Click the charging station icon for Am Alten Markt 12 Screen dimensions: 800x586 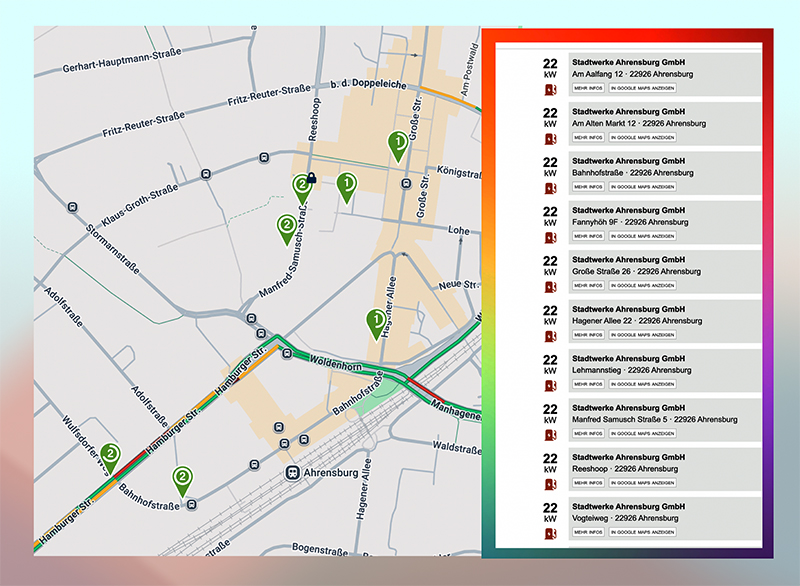point(550,139)
